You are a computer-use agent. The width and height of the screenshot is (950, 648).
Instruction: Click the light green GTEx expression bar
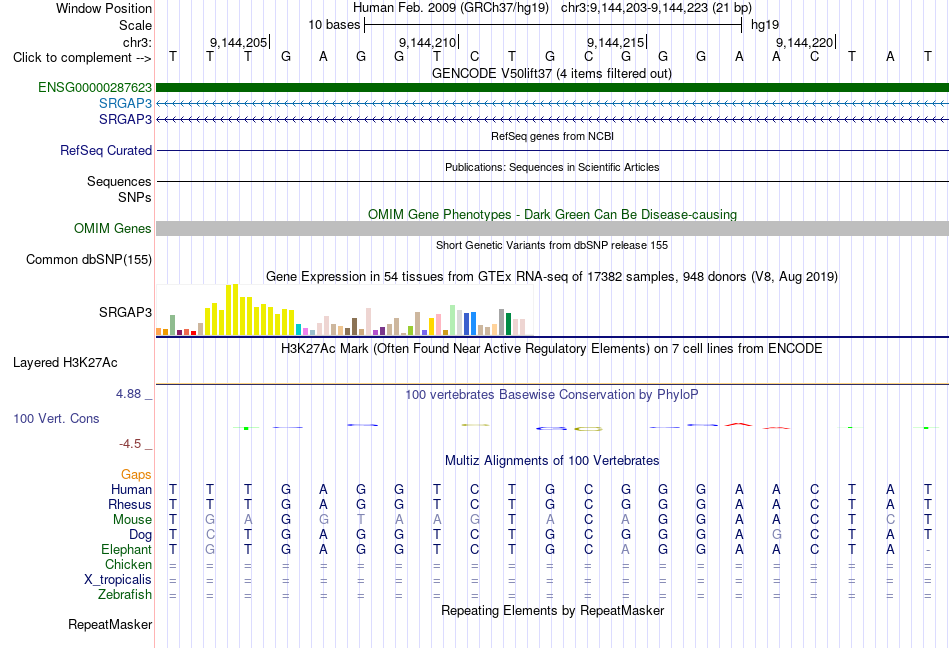[453, 320]
